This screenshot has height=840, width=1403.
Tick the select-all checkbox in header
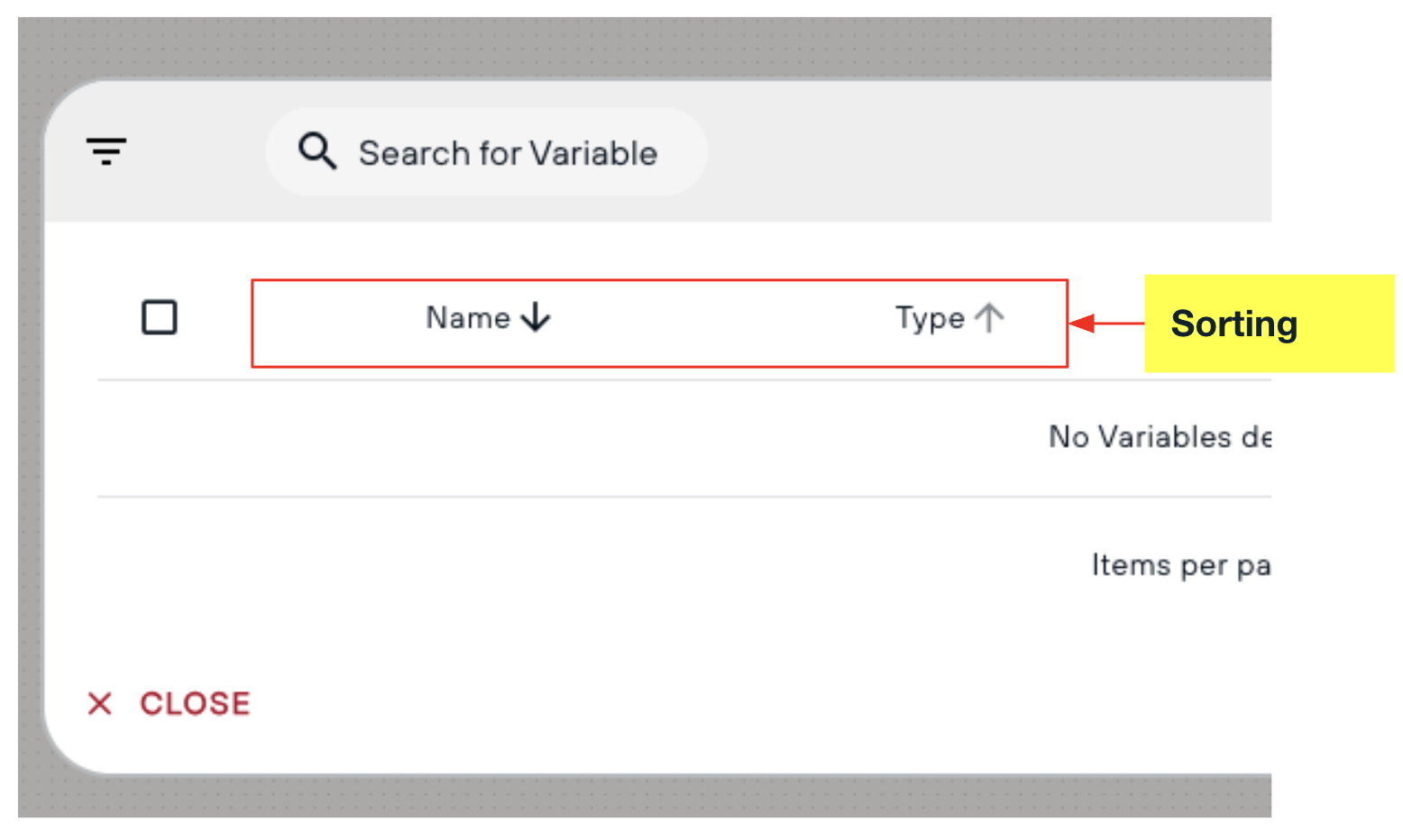160,317
